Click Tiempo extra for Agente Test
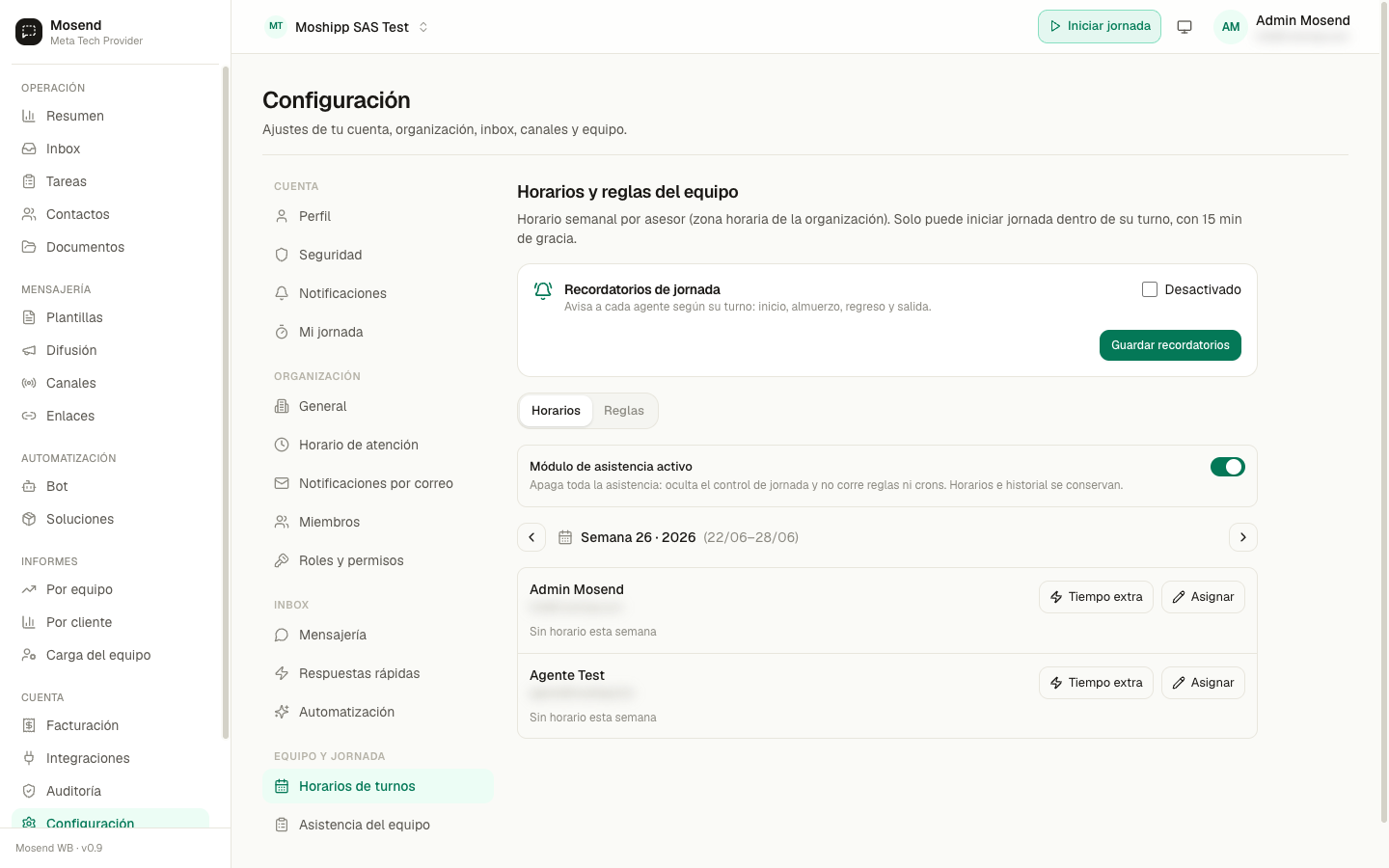 point(1096,683)
